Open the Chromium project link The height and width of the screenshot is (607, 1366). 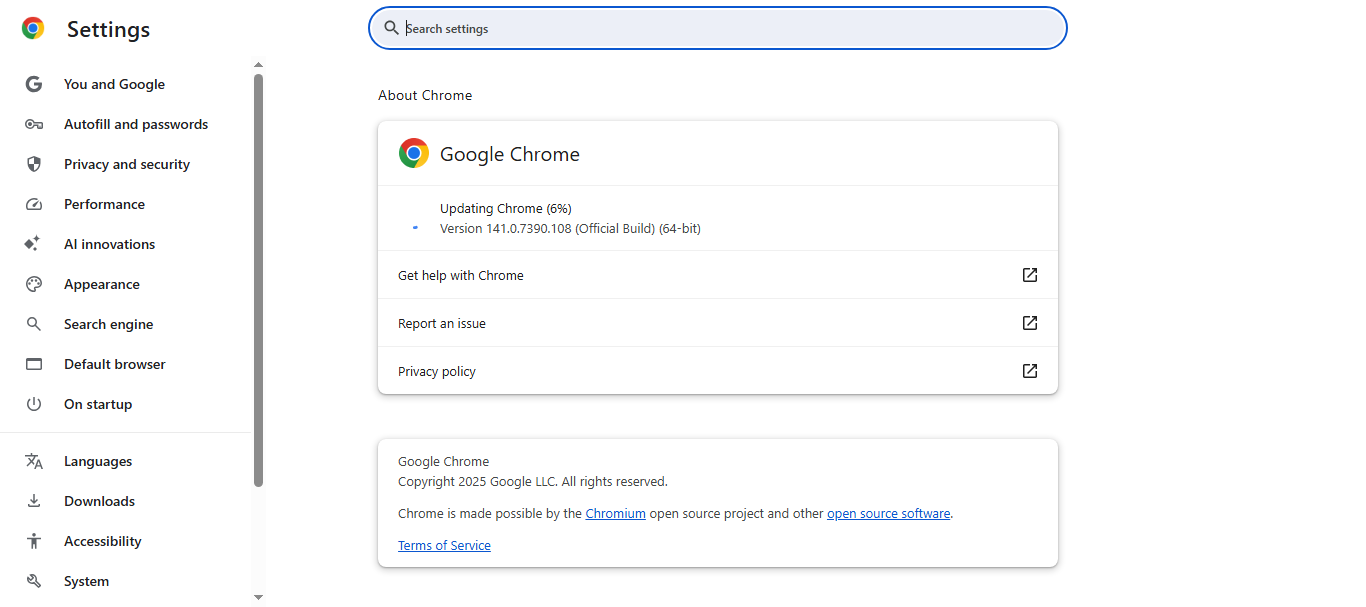tap(615, 513)
